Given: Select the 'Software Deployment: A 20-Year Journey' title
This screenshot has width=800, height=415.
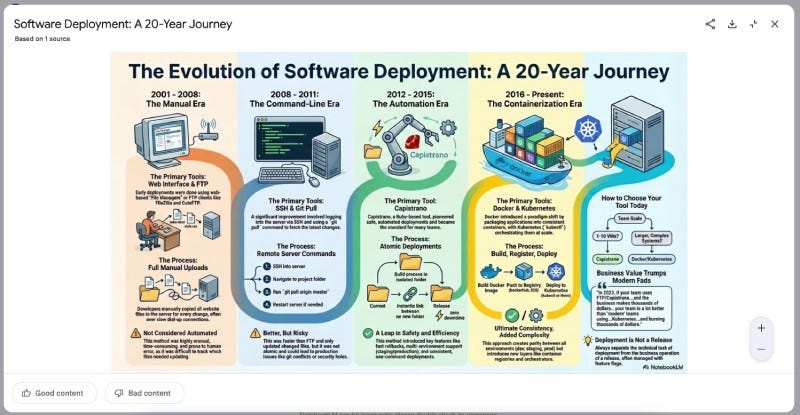Looking at the screenshot, I should (x=123, y=24).
